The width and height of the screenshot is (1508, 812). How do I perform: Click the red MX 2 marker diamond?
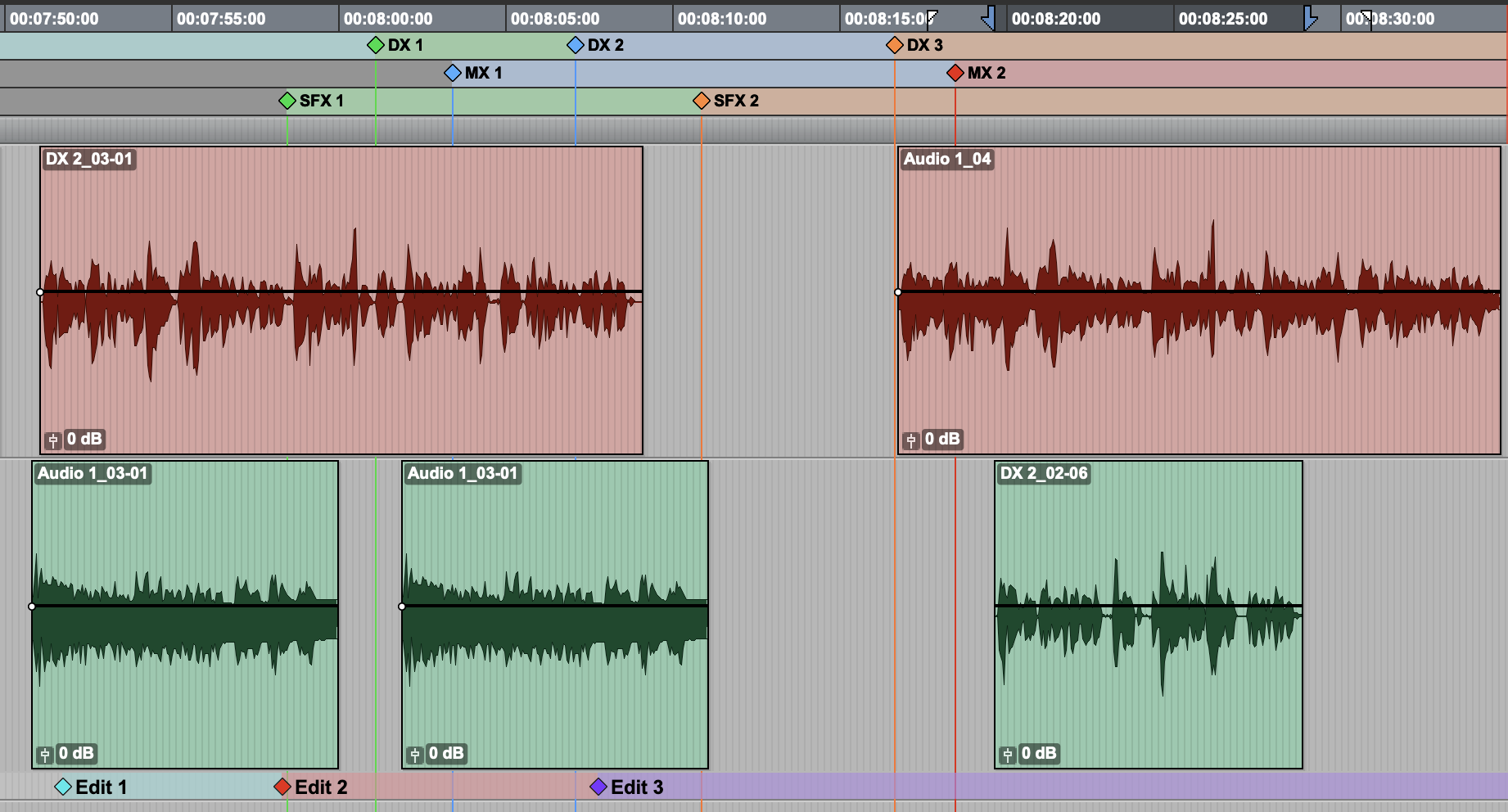tap(955, 73)
